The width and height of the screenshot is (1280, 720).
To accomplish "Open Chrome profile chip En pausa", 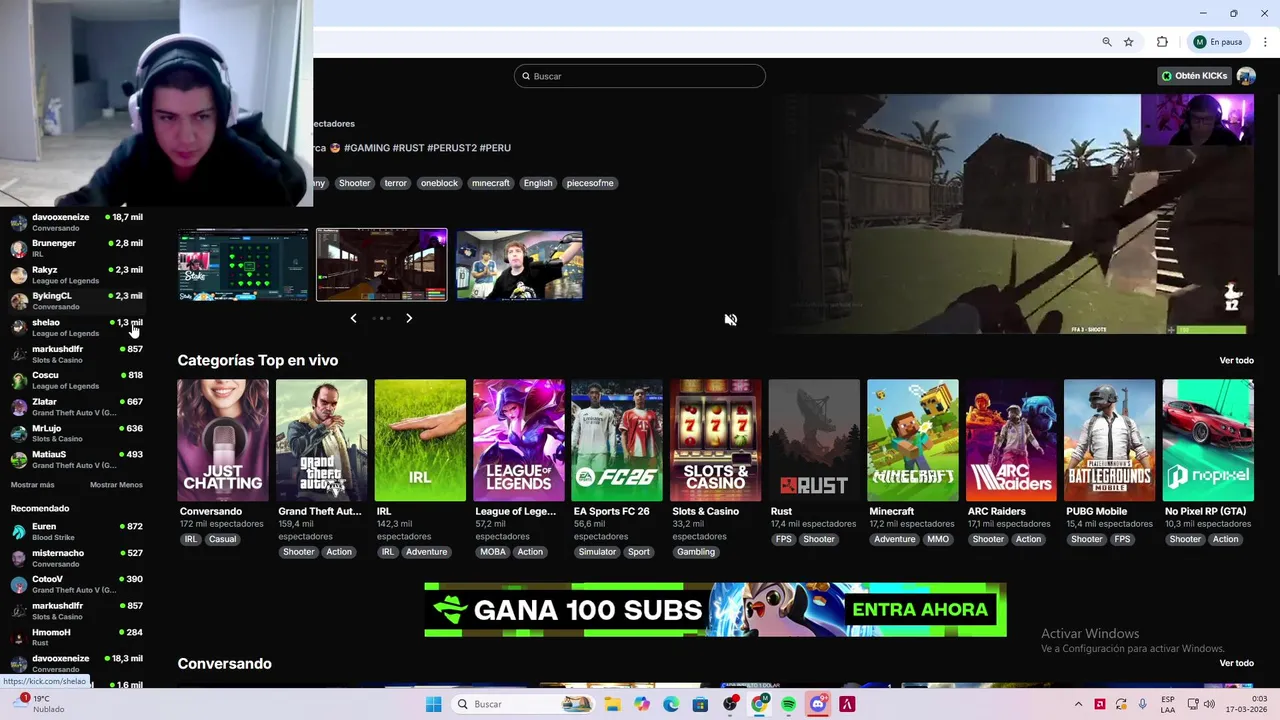I will pos(1217,42).
